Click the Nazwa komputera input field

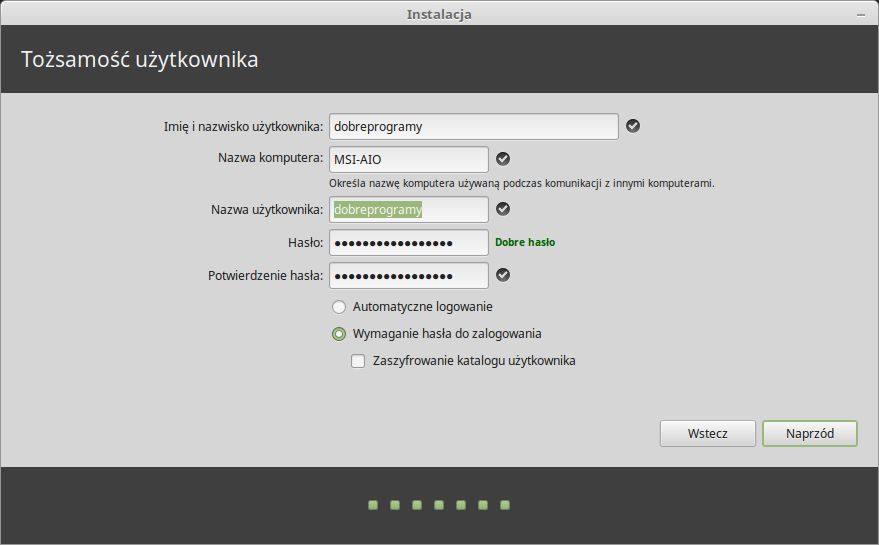pos(409,159)
